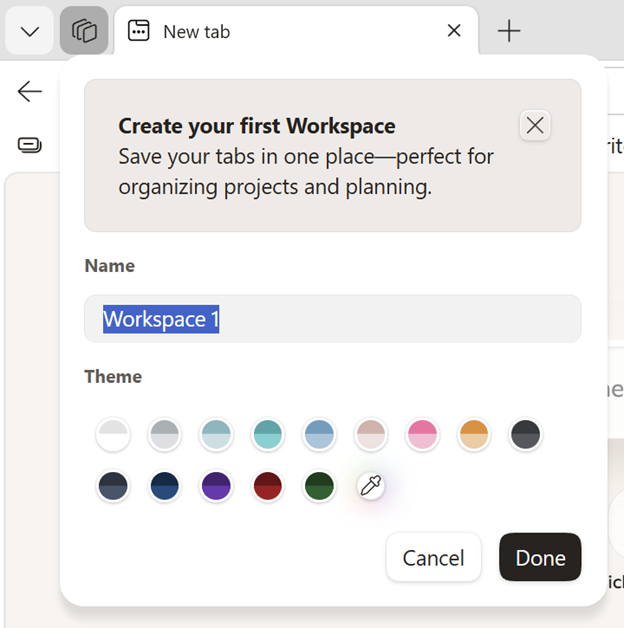This screenshot has width=624, height=628.
Task: Choose the dusty rose theme swatch
Action: click(371, 435)
